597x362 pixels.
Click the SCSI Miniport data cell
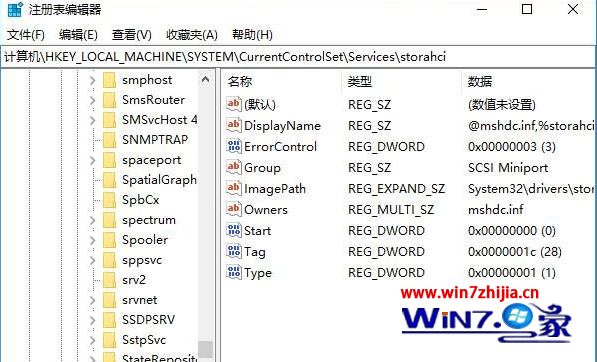508,168
